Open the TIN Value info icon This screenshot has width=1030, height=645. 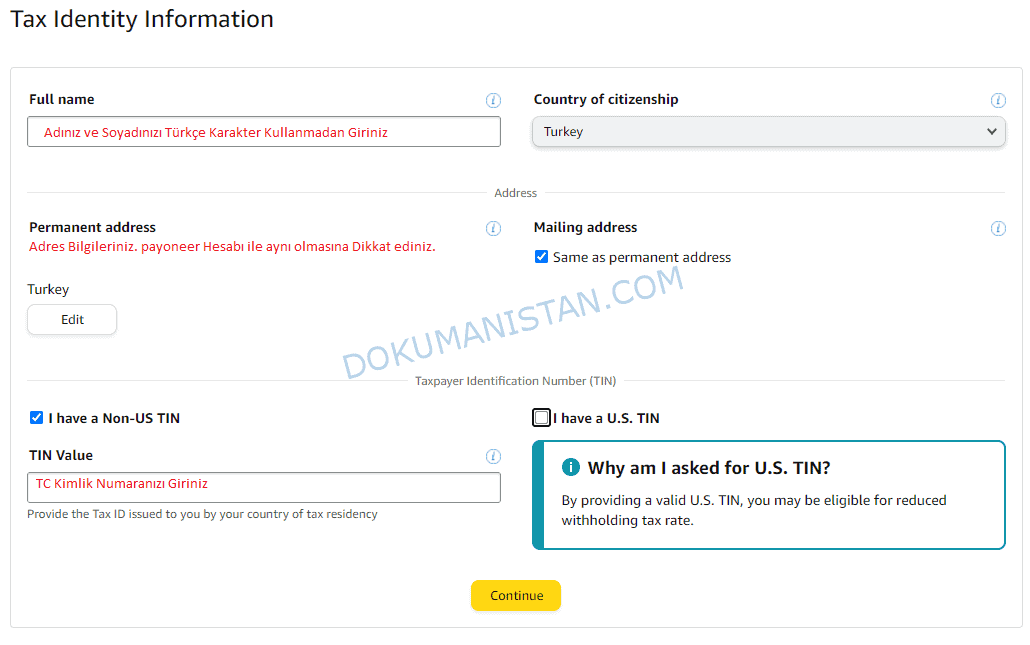click(x=493, y=456)
